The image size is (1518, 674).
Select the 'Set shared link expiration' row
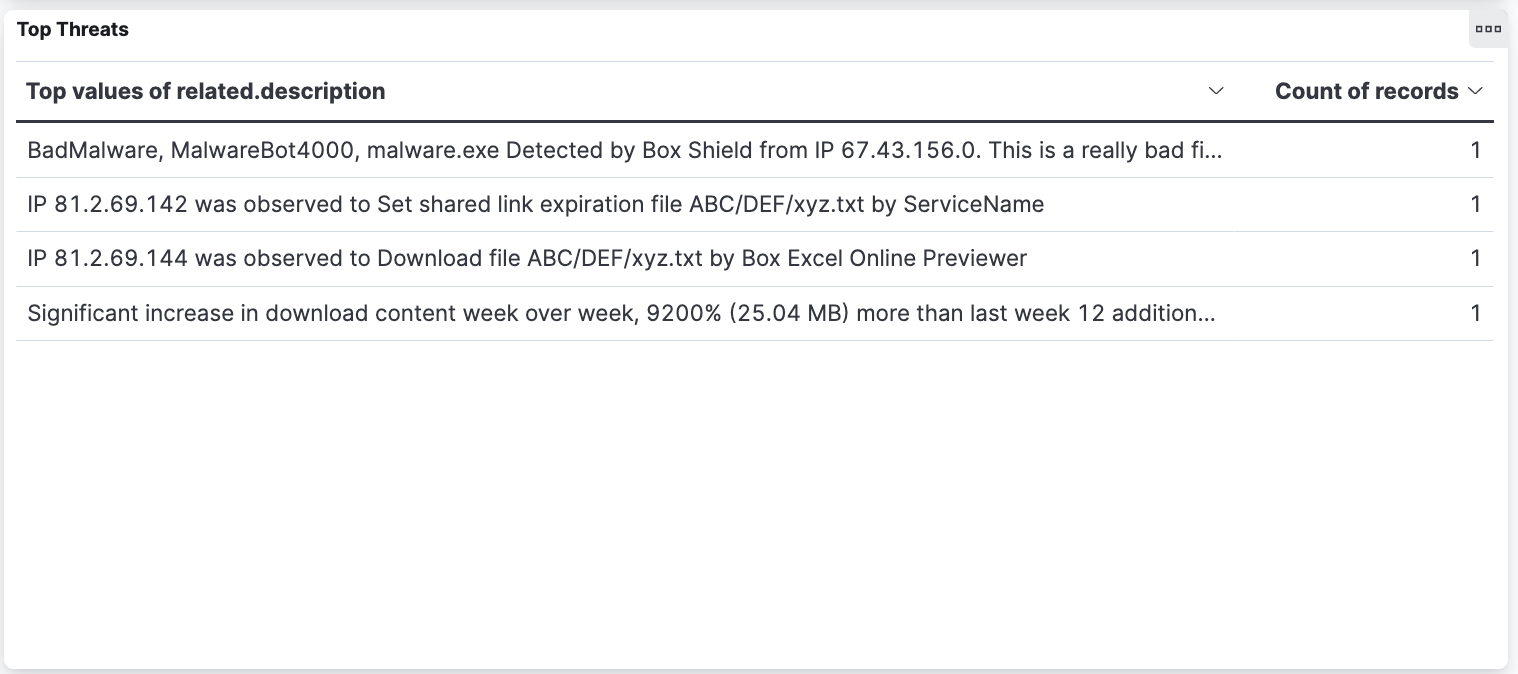(535, 205)
